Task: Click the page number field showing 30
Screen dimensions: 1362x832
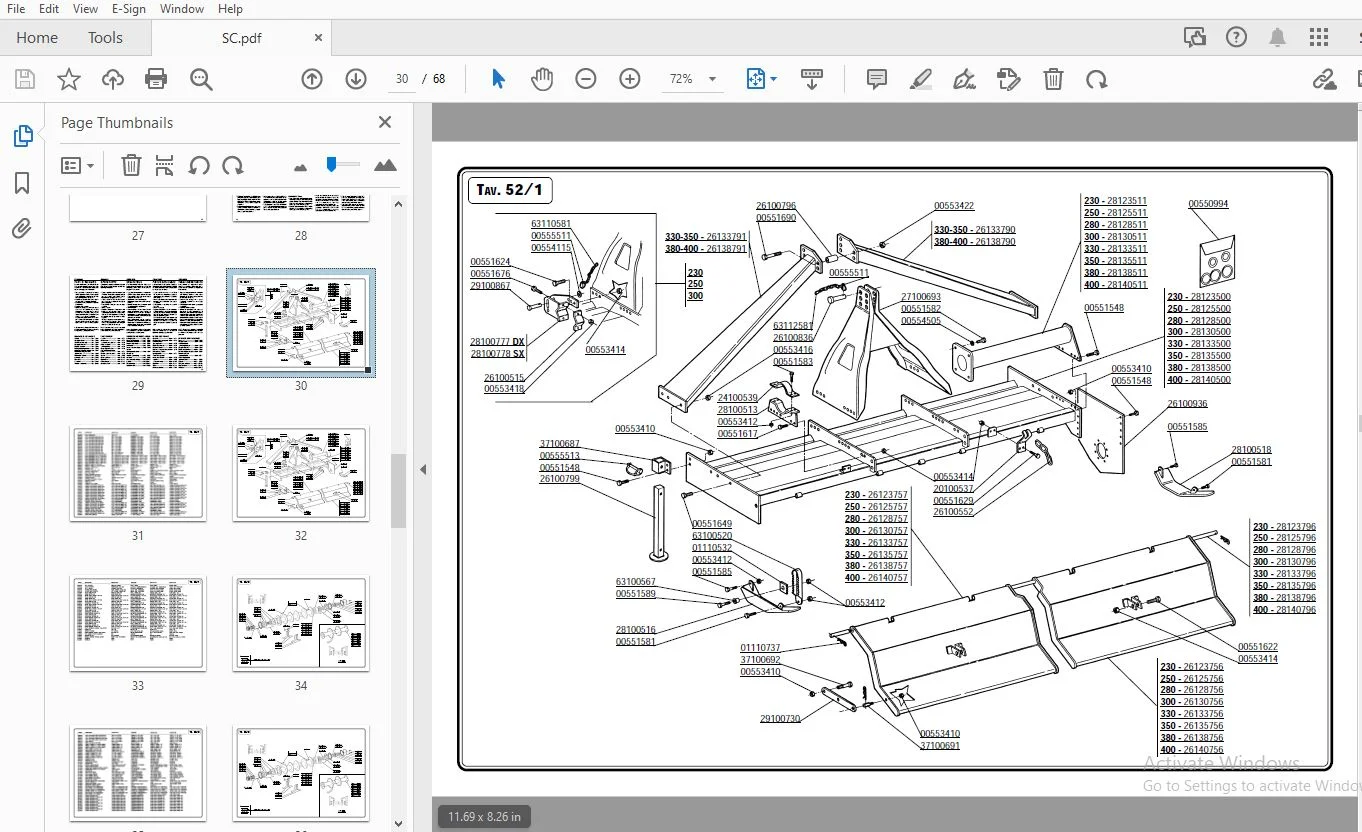Action: 402,79
